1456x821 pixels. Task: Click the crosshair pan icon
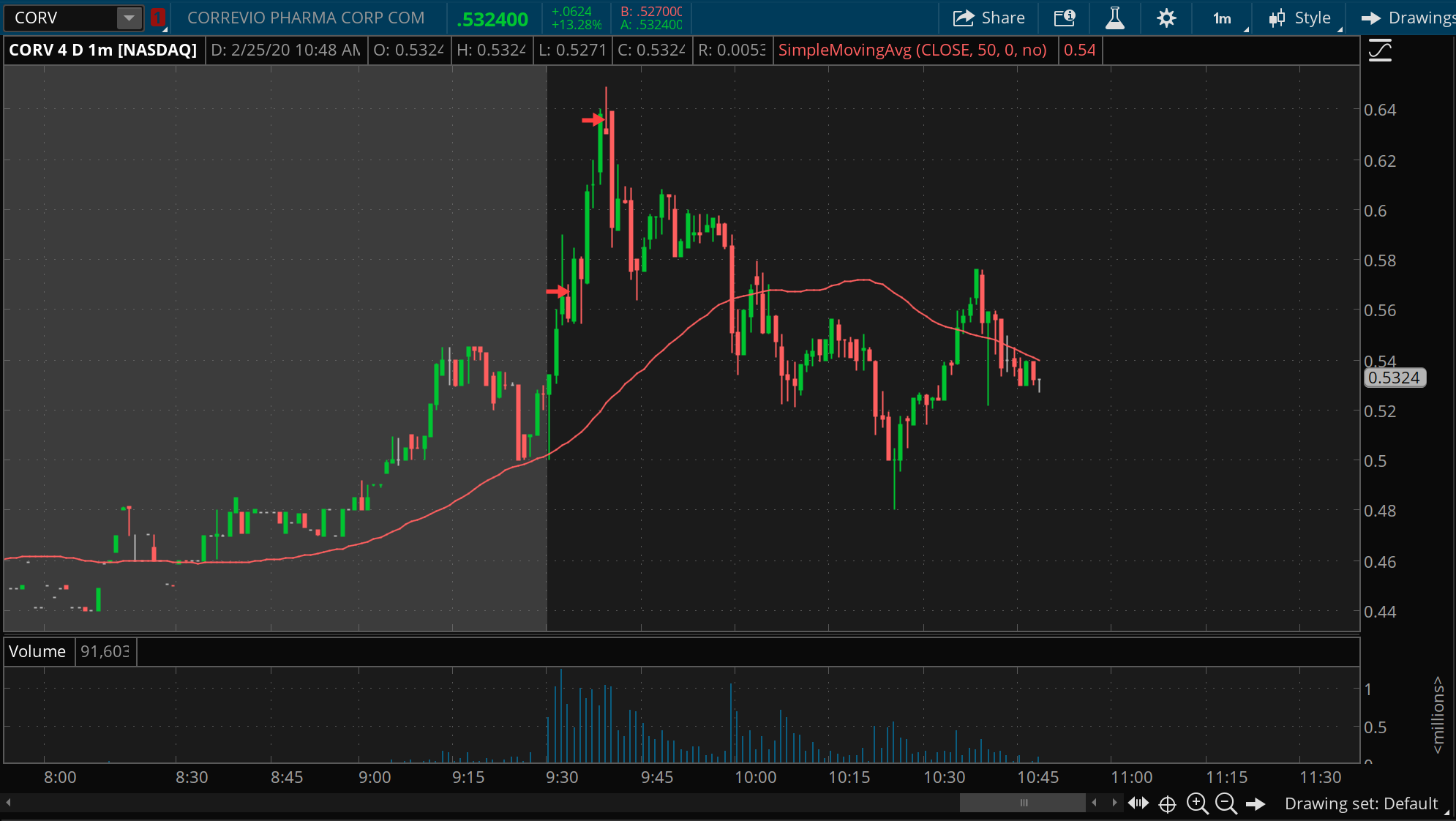click(1168, 804)
